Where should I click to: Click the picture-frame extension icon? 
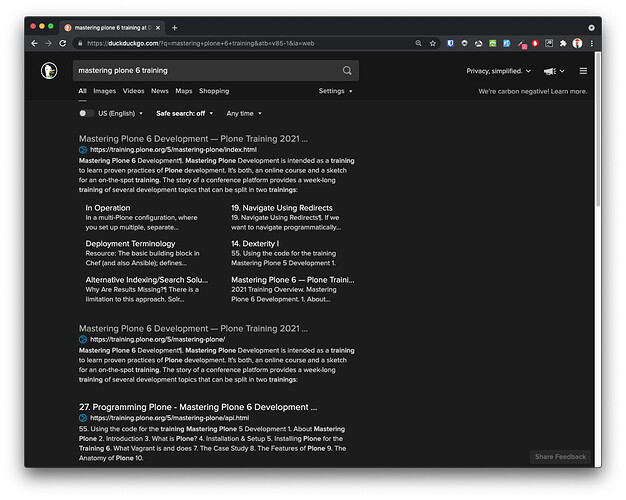tap(549, 43)
